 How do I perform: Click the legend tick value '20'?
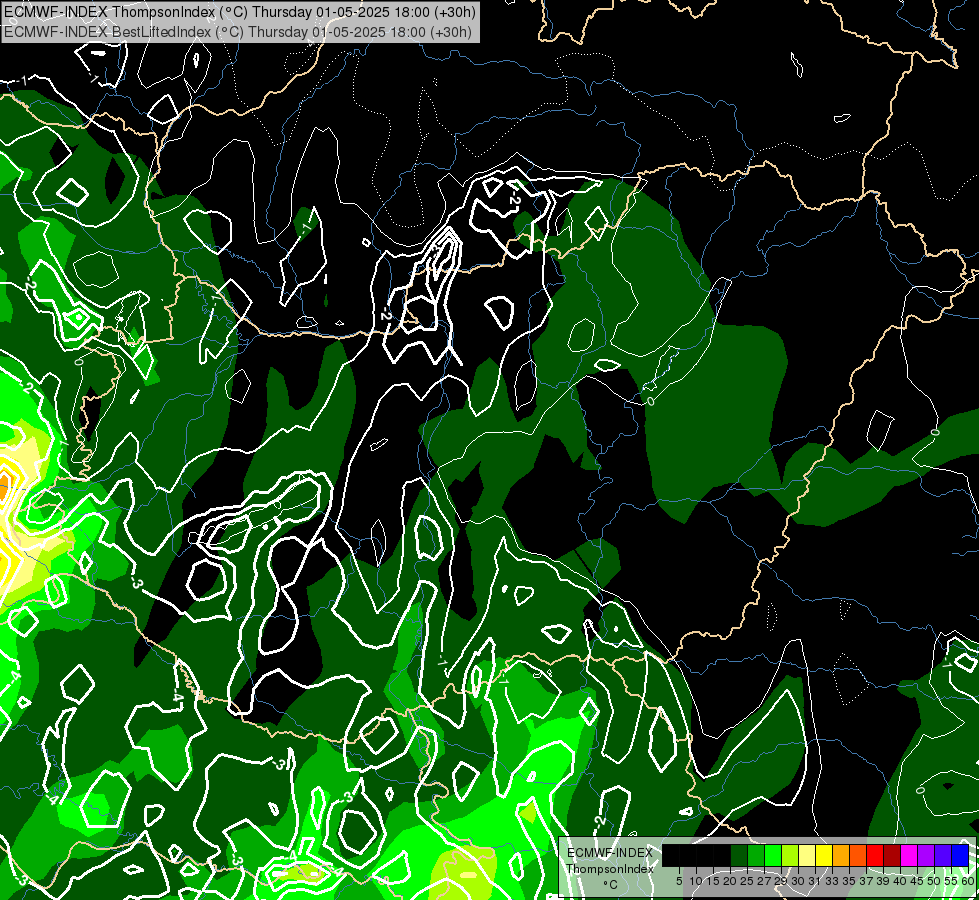point(730,881)
